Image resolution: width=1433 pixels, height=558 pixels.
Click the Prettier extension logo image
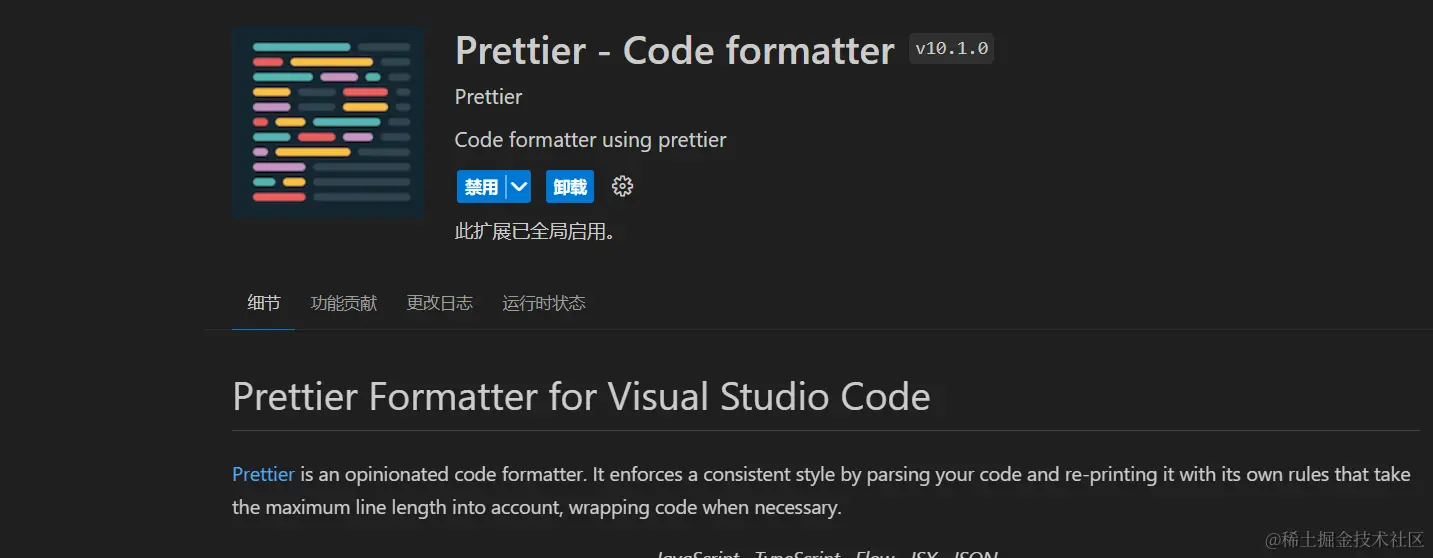328,123
